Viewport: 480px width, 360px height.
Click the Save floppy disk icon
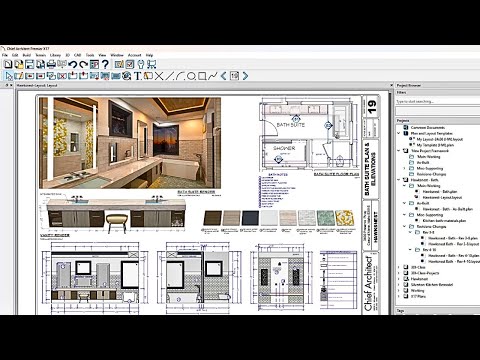coord(30,64)
